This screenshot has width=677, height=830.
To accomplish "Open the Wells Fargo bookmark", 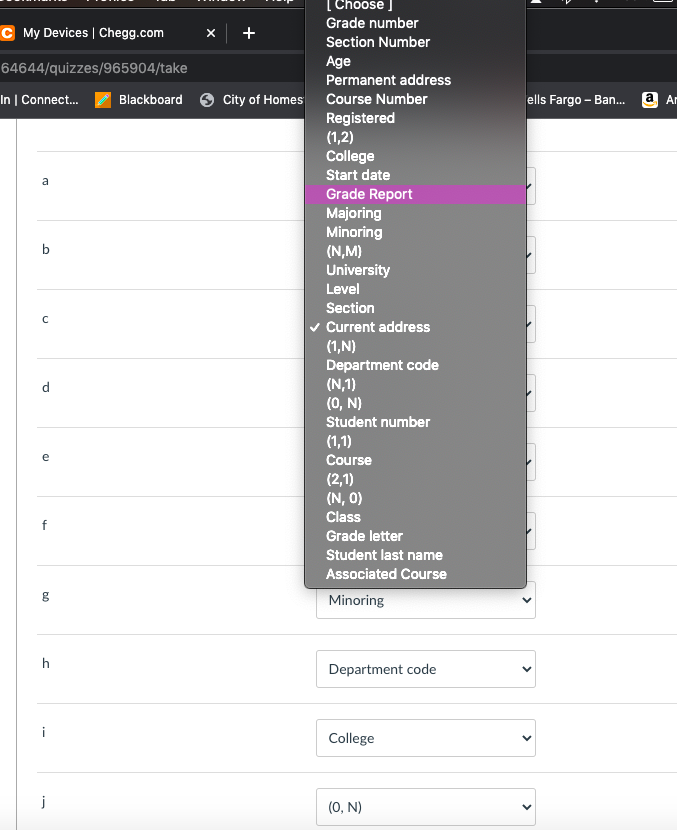I will pyautogui.click(x=576, y=100).
